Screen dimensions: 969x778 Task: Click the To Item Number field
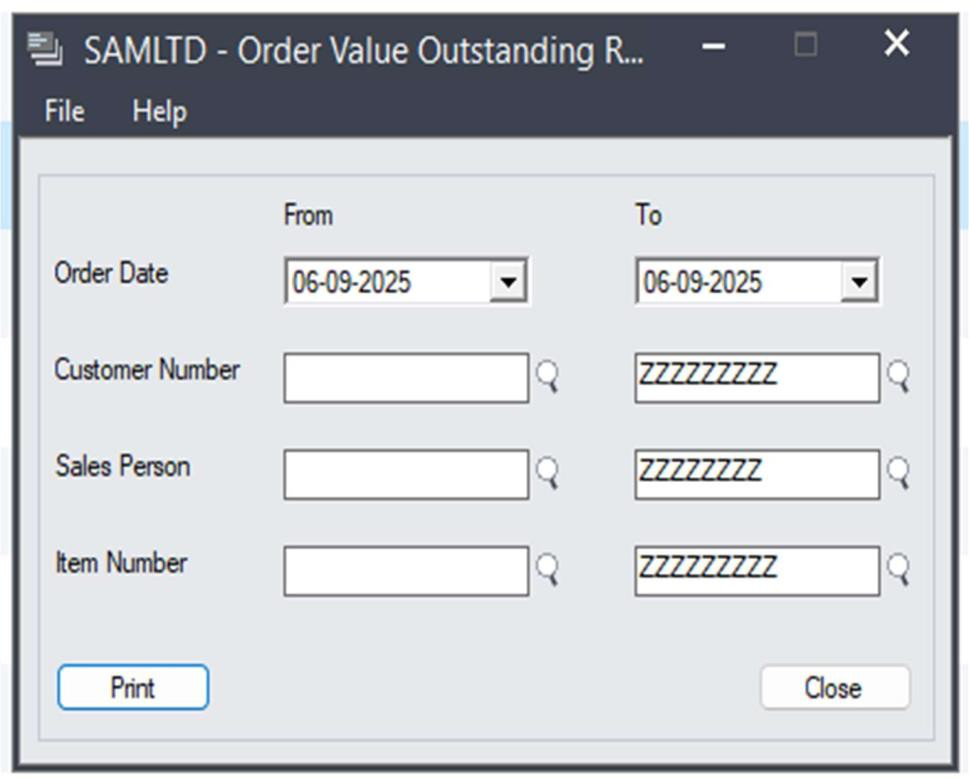tap(757, 570)
